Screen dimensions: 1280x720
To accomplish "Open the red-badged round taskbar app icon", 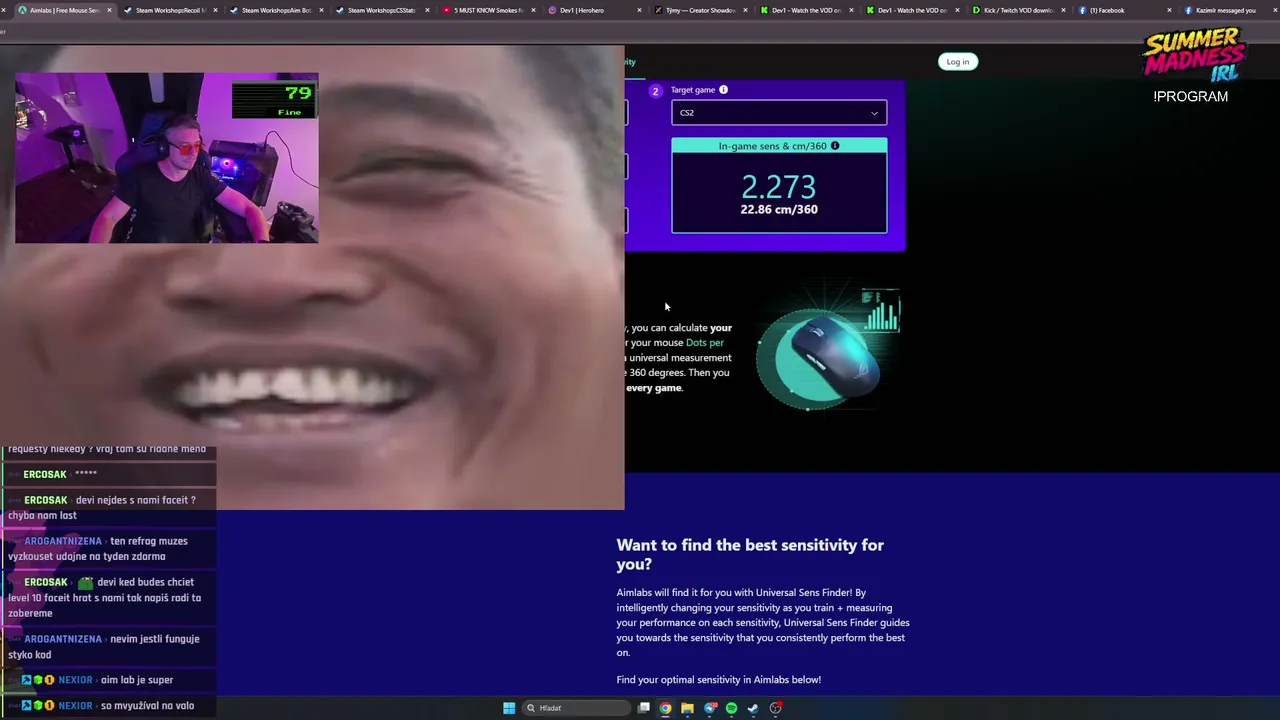I will pyautogui.click(x=775, y=708).
